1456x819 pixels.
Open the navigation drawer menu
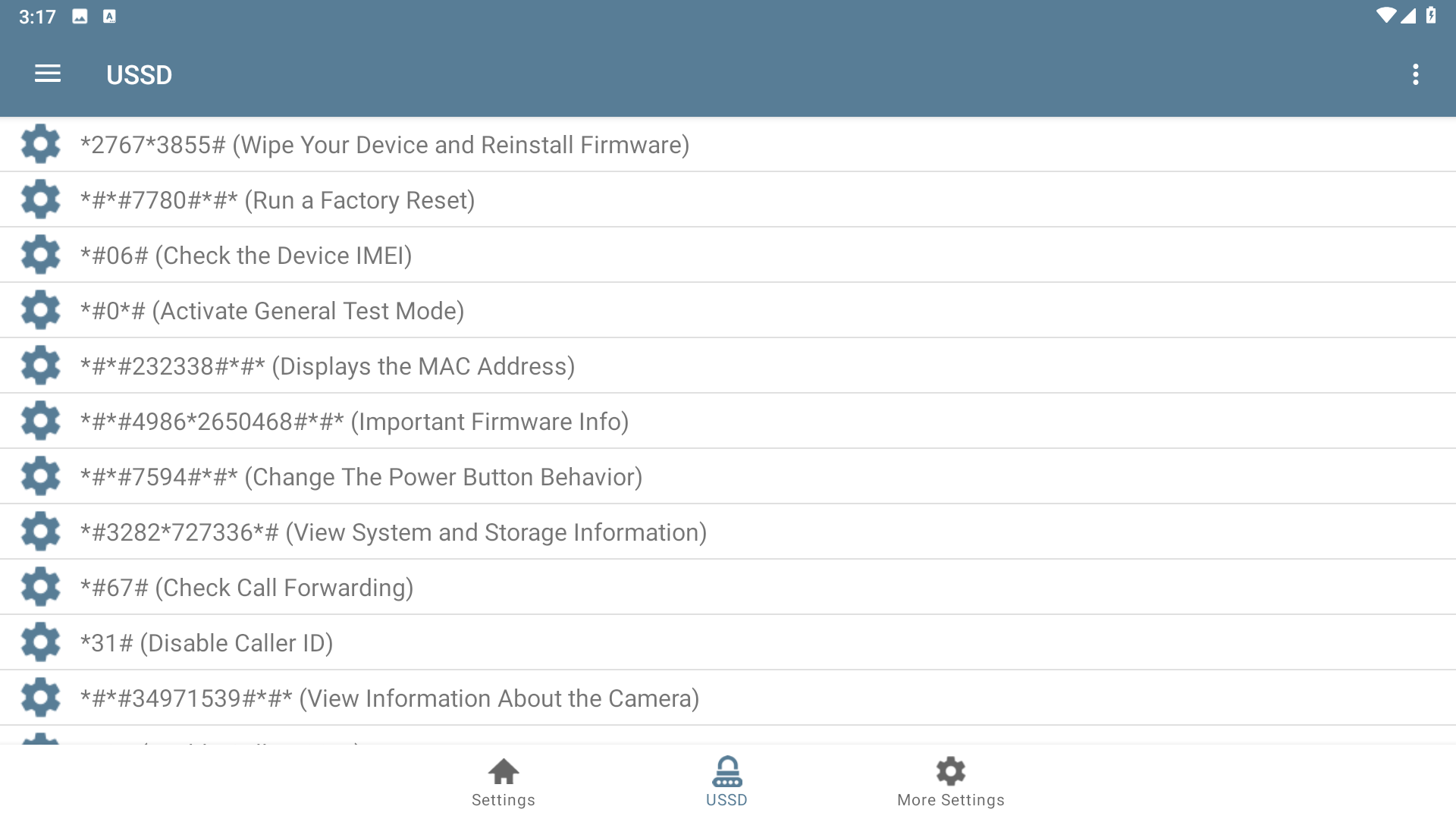[48, 74]
